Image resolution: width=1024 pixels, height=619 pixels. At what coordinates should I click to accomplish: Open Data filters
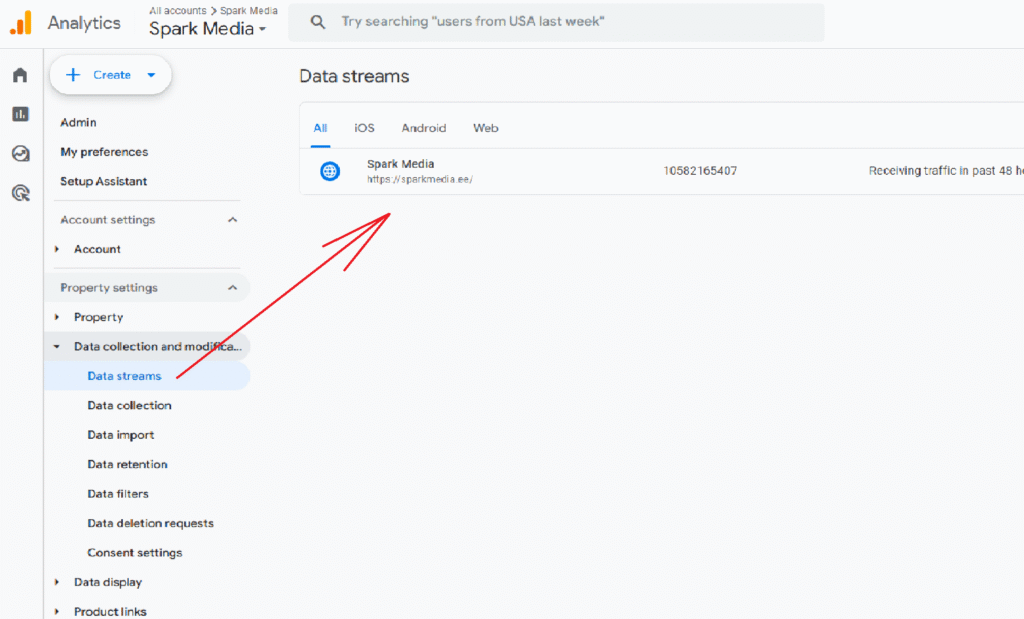click(118, 494)
